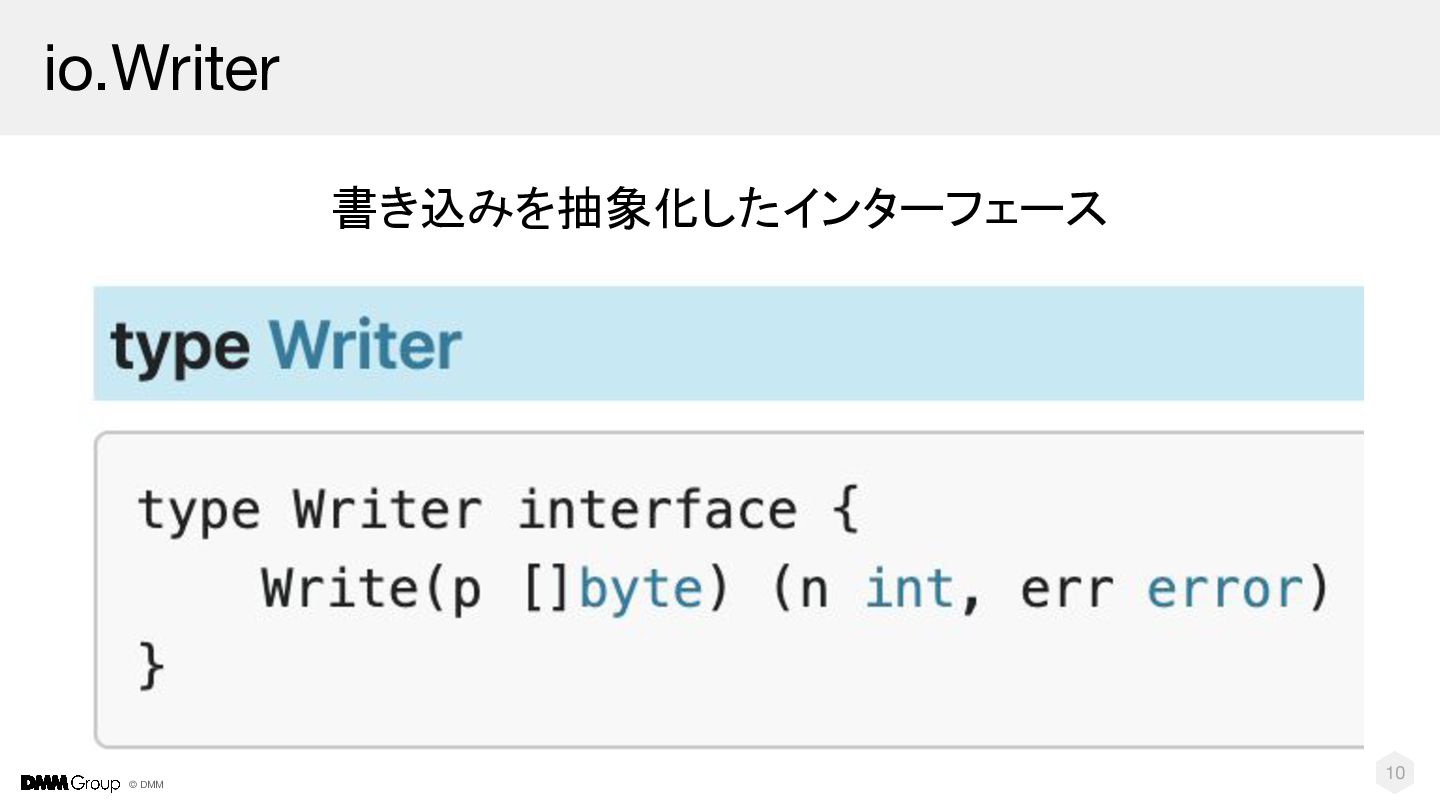Click the closing brace of the code block

[150, 666]
